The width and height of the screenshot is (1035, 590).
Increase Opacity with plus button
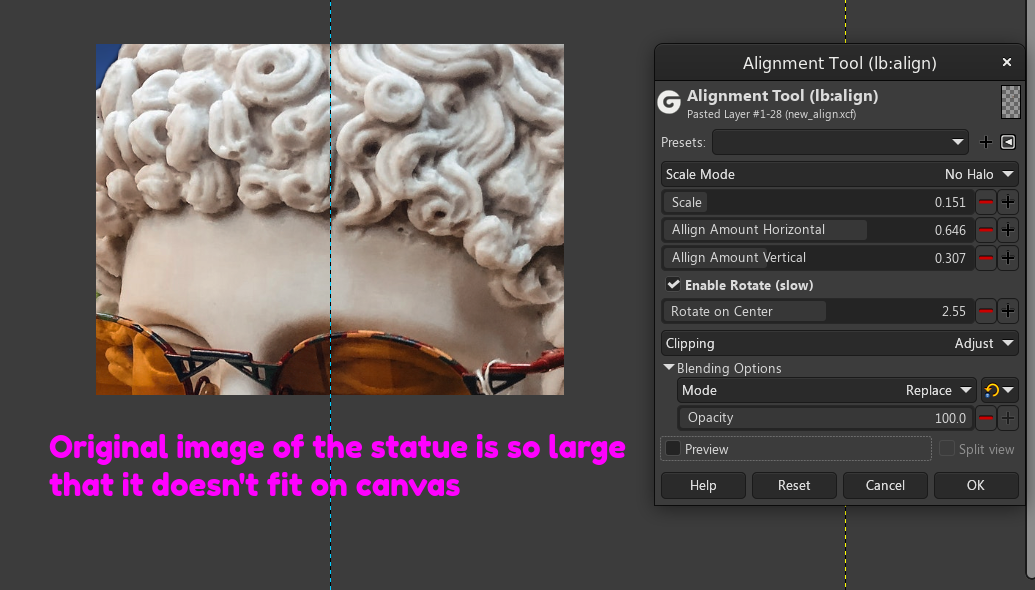(1008, 418)
